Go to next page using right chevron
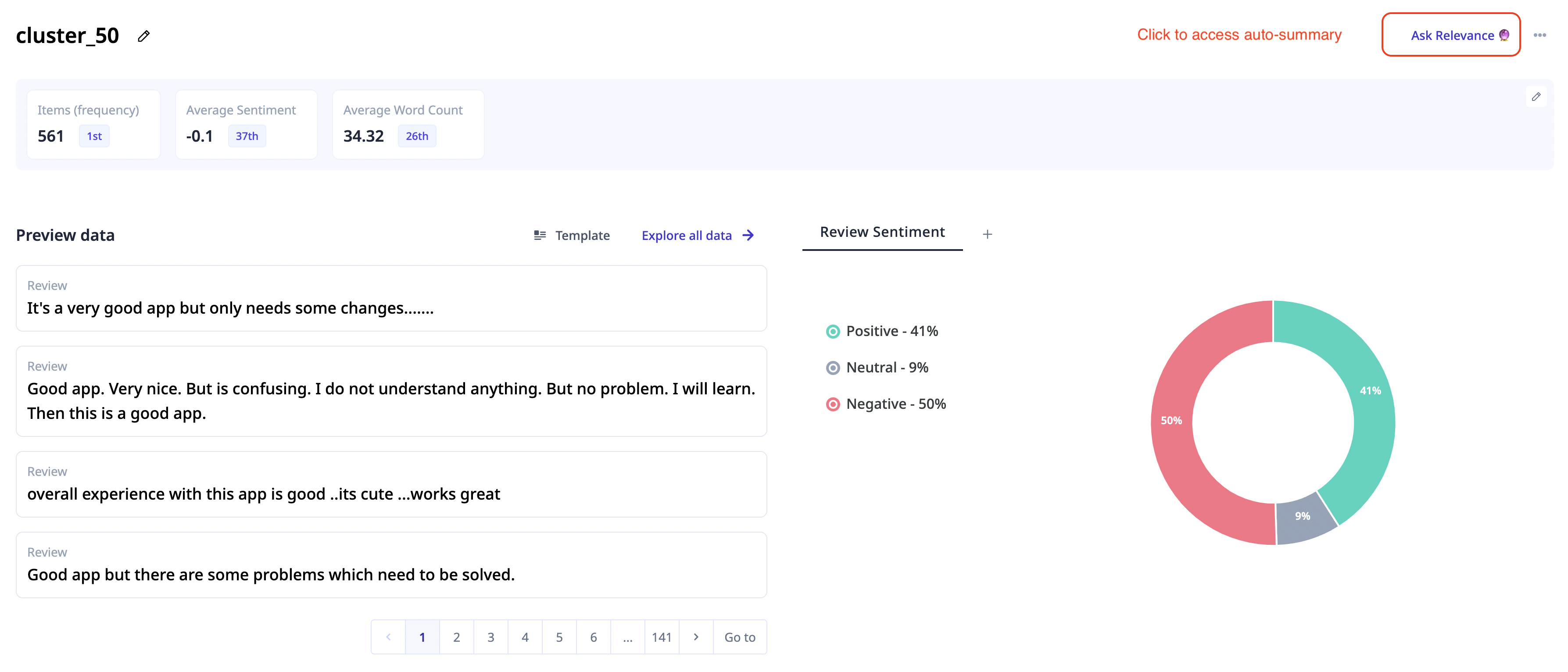This screenshot has width=1568, height=672. (x=696, y=637)
